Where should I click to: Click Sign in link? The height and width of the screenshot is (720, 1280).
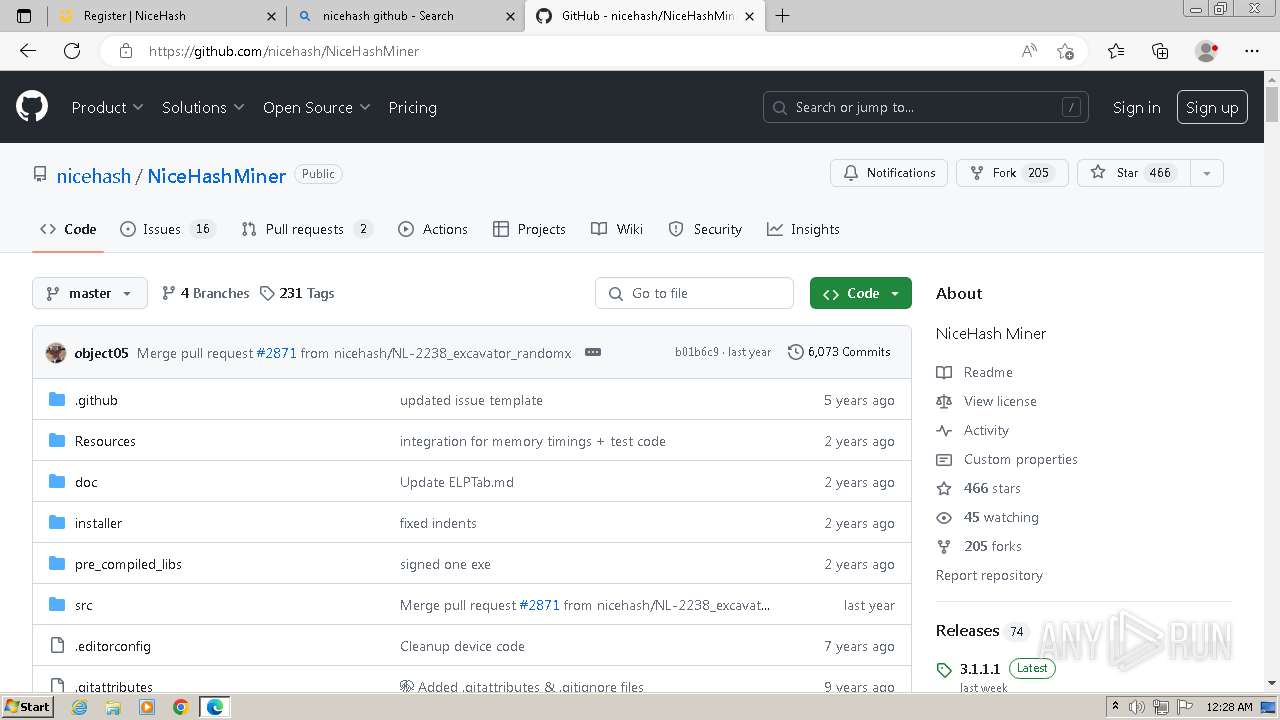1136,107
